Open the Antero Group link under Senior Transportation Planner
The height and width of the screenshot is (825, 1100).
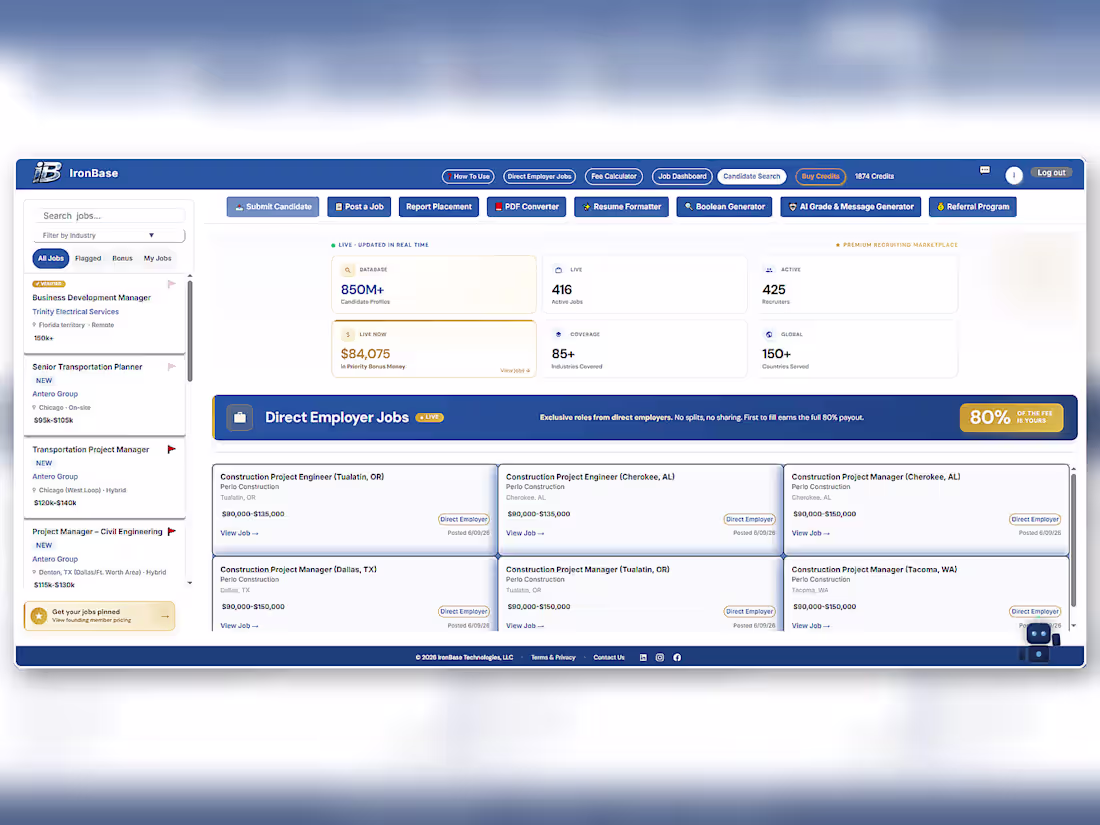click(x=55, y=394)
